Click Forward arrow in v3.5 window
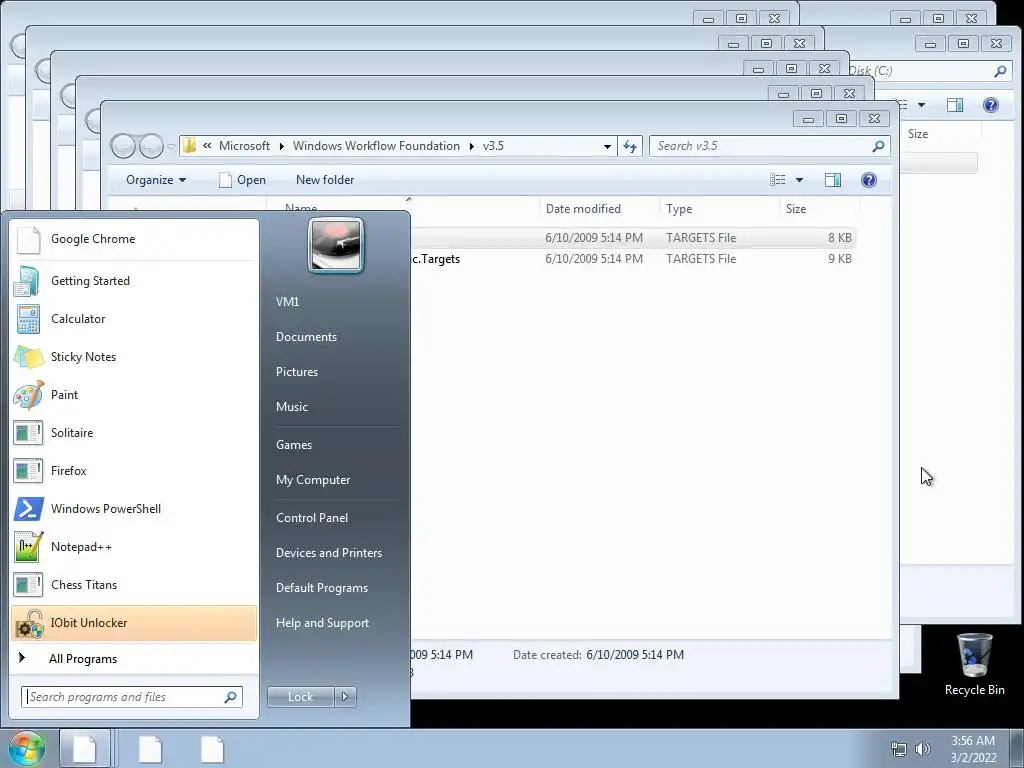The width and height of the screenshot is (1024, 768). 151,146
